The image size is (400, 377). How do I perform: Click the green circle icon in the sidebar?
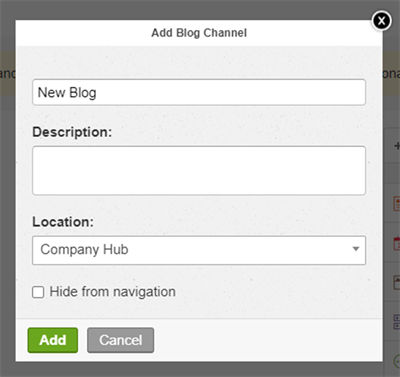(x=397, y=361)
